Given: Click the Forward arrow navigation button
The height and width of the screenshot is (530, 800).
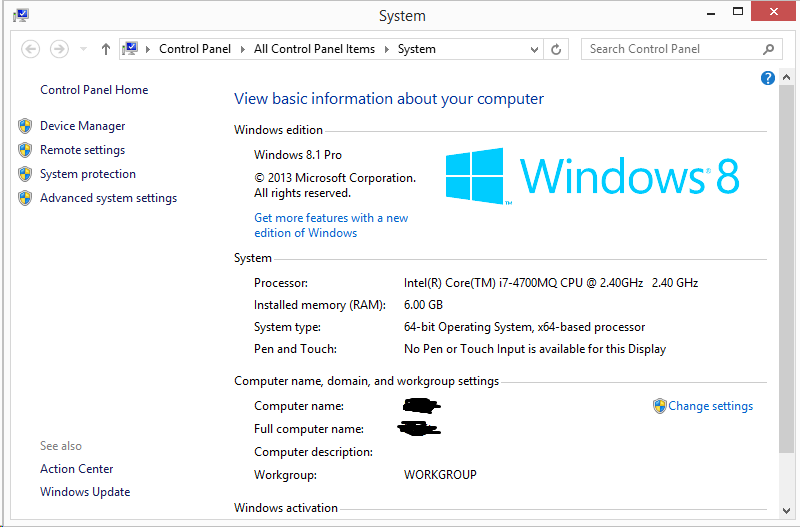Looking at the screenshot, I should point(59,49).
